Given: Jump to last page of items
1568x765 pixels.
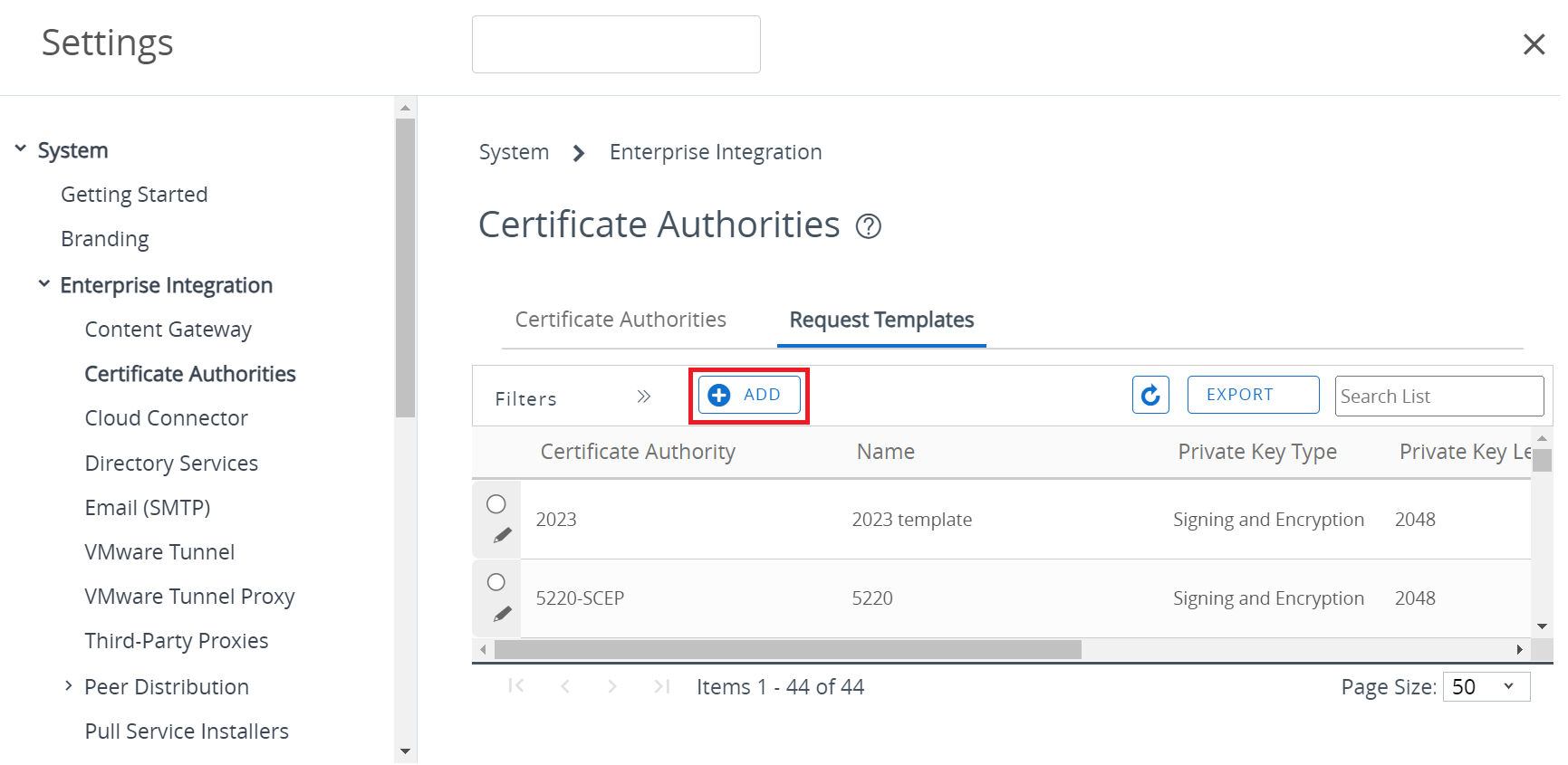Looking at the screenshot, I should pos(661,687).
